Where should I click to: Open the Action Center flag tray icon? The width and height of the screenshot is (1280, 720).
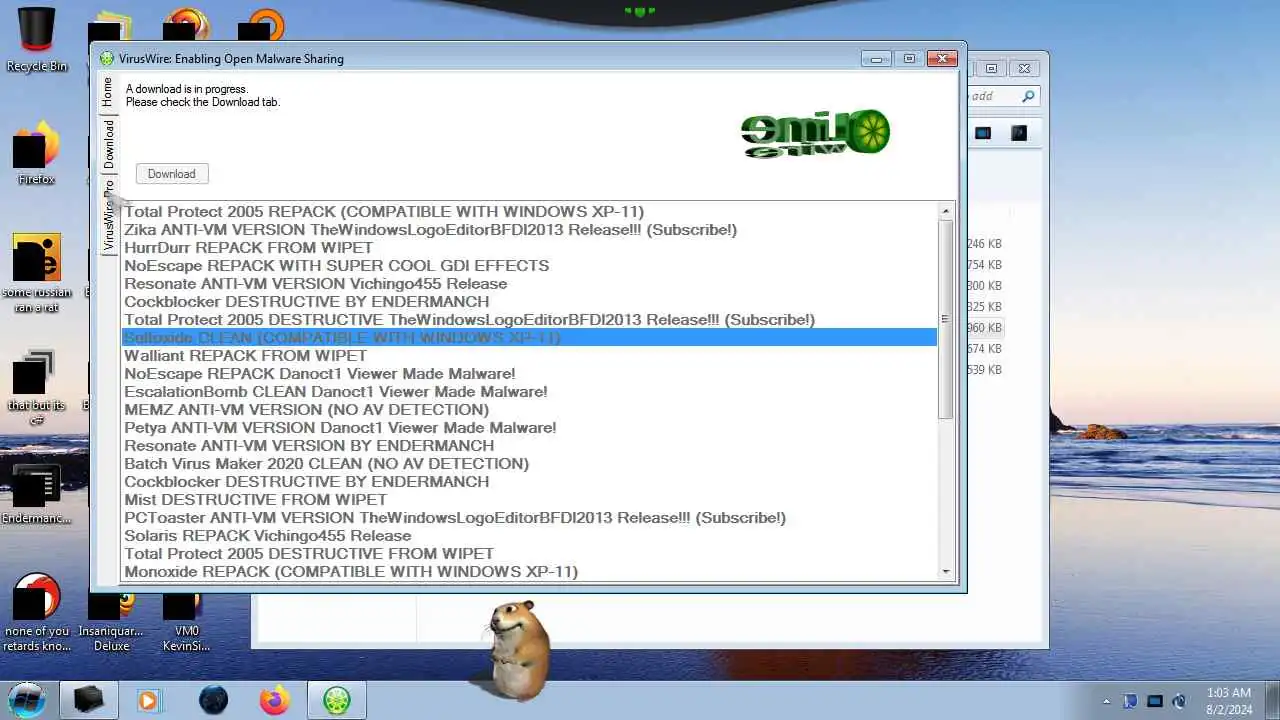(x=1130, y=701)
